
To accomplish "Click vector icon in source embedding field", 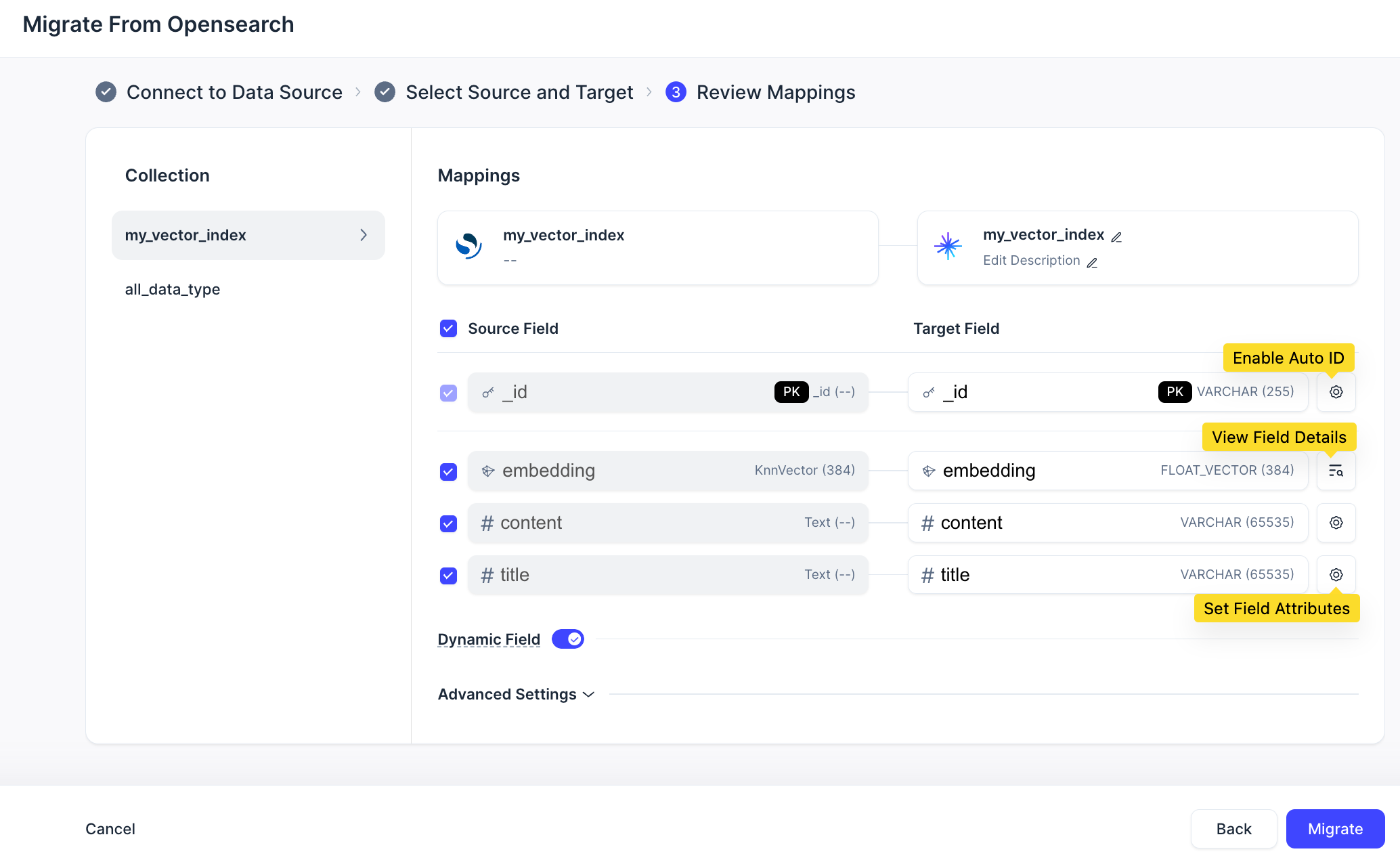I will point(487,471).
